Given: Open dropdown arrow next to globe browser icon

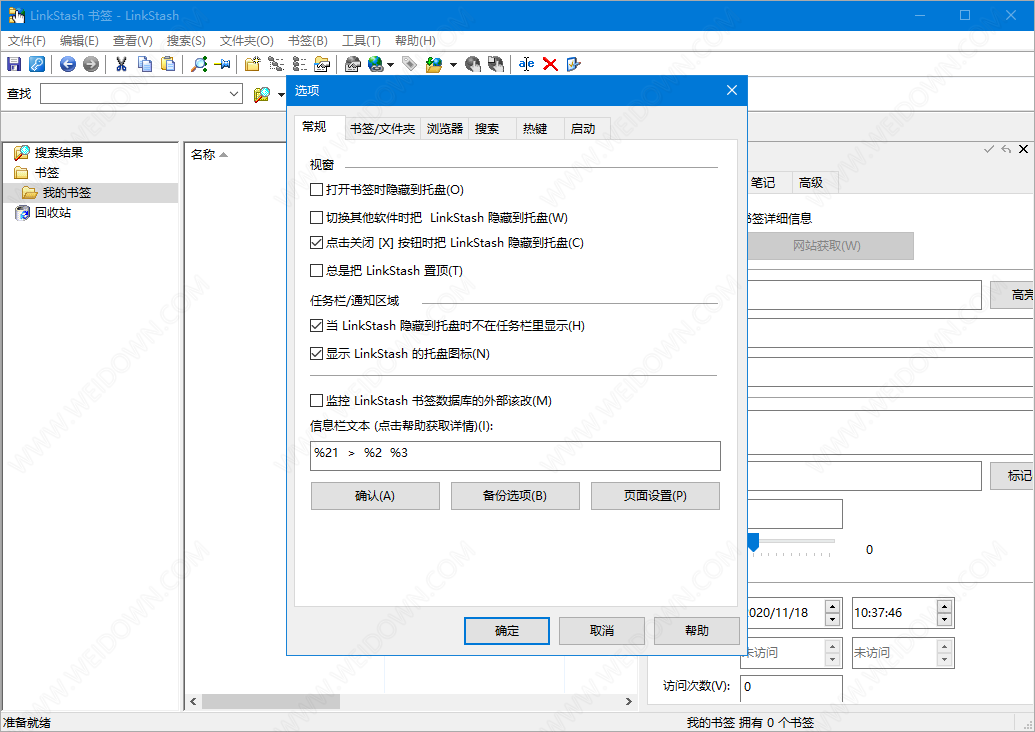Looking at the screenshot, I should click(x=391, y=65).
